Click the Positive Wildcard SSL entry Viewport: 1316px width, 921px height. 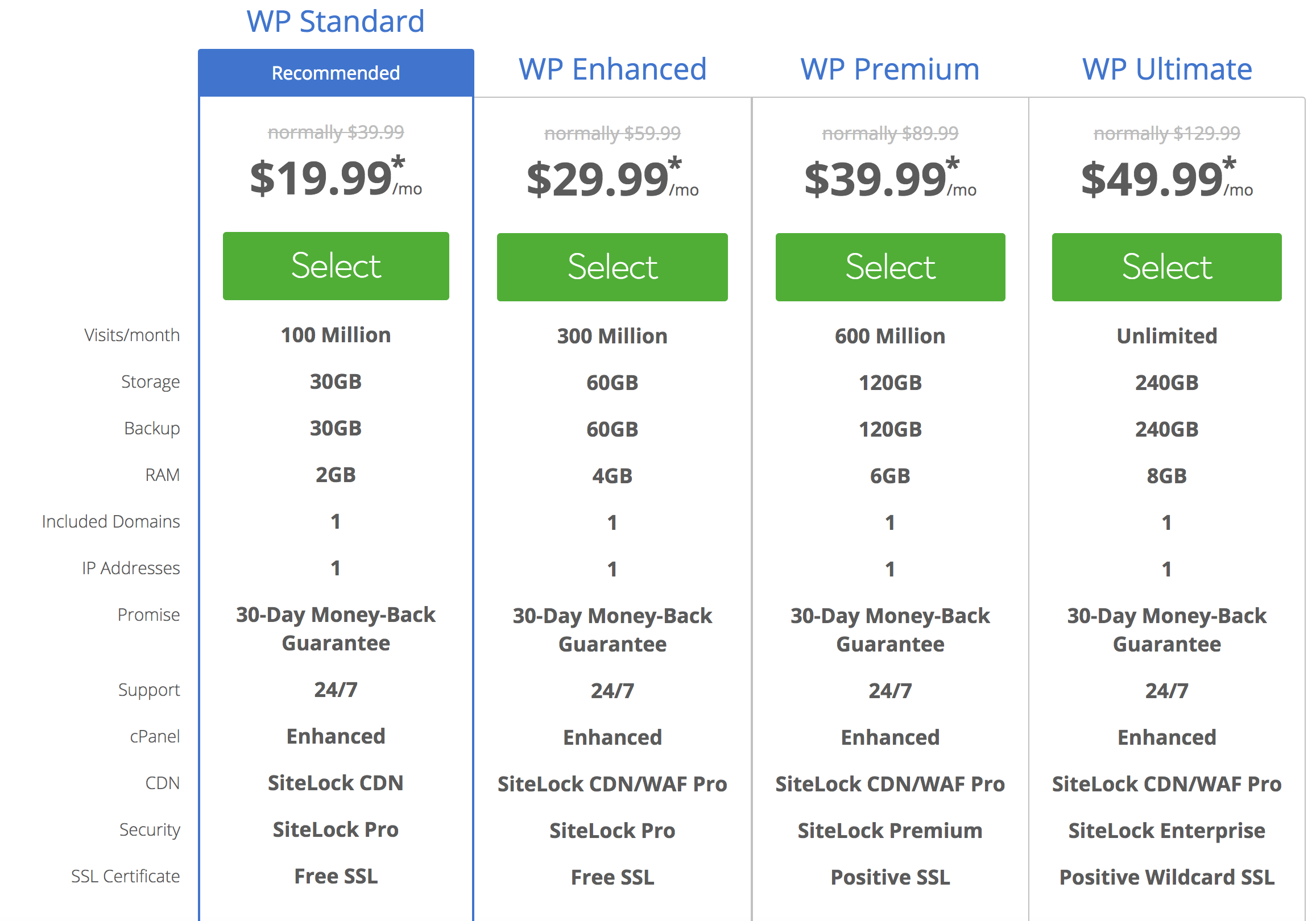pyautogui.click(x=1166, y=877)
